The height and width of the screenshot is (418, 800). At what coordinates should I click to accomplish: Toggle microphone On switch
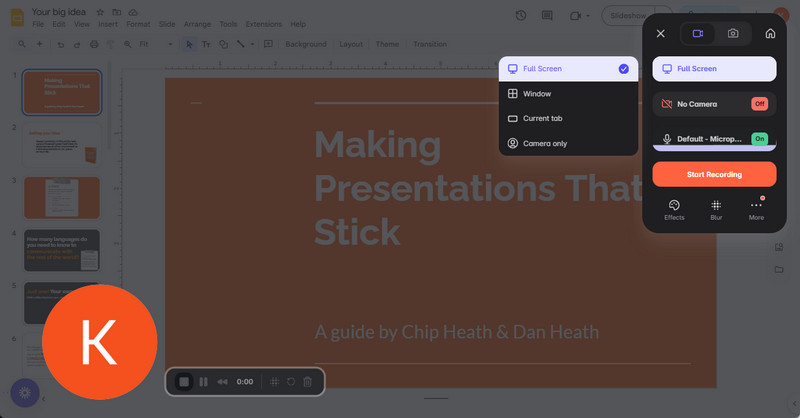click(760, 139)
